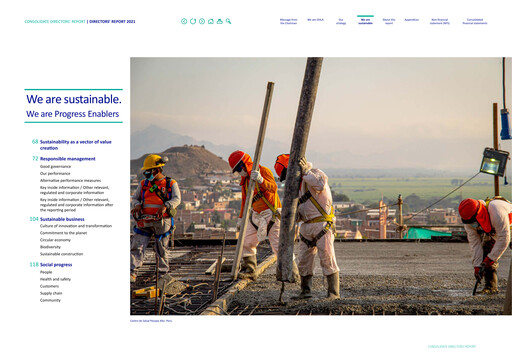The image size is (512, 362).
Task: Click the construction workers photo
Action: point(321,186)
